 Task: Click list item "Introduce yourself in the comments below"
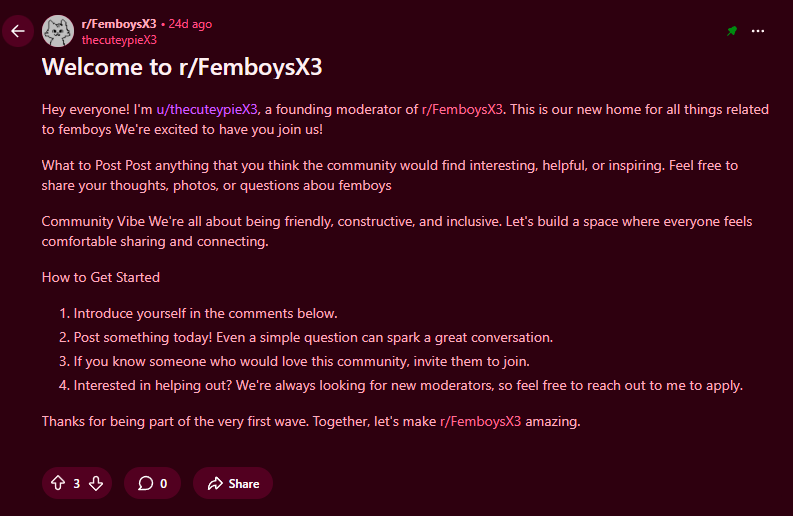click(x=205, y=313)
